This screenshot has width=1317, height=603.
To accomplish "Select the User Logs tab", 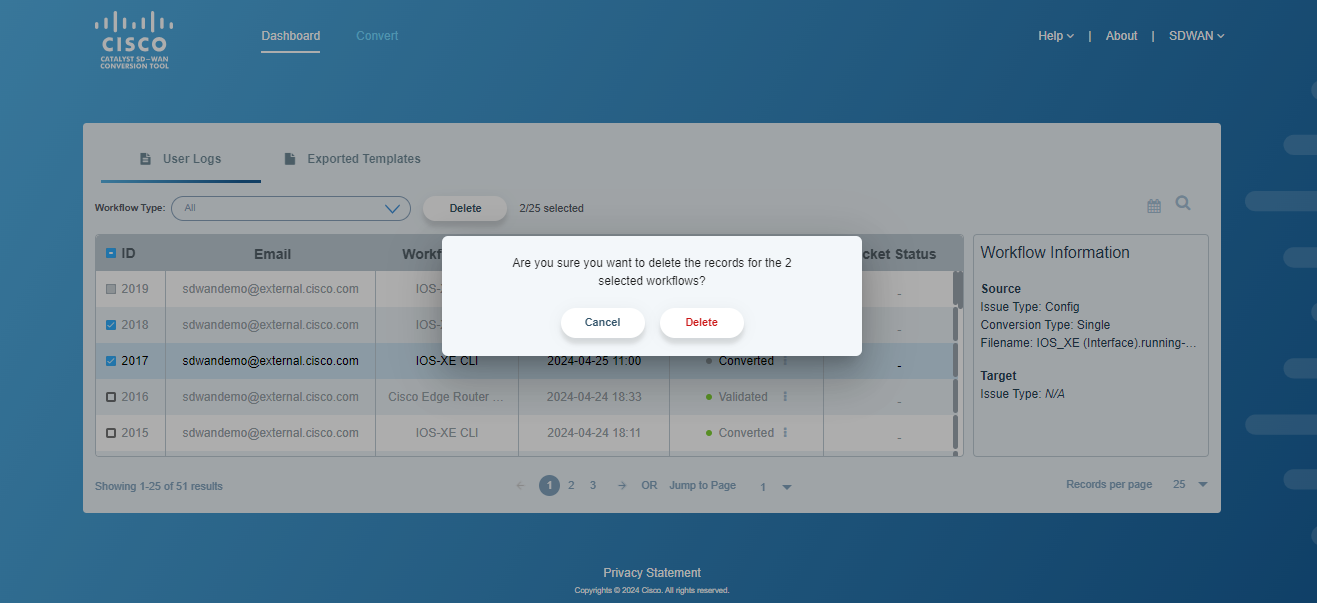I will (x=181, y=160).
